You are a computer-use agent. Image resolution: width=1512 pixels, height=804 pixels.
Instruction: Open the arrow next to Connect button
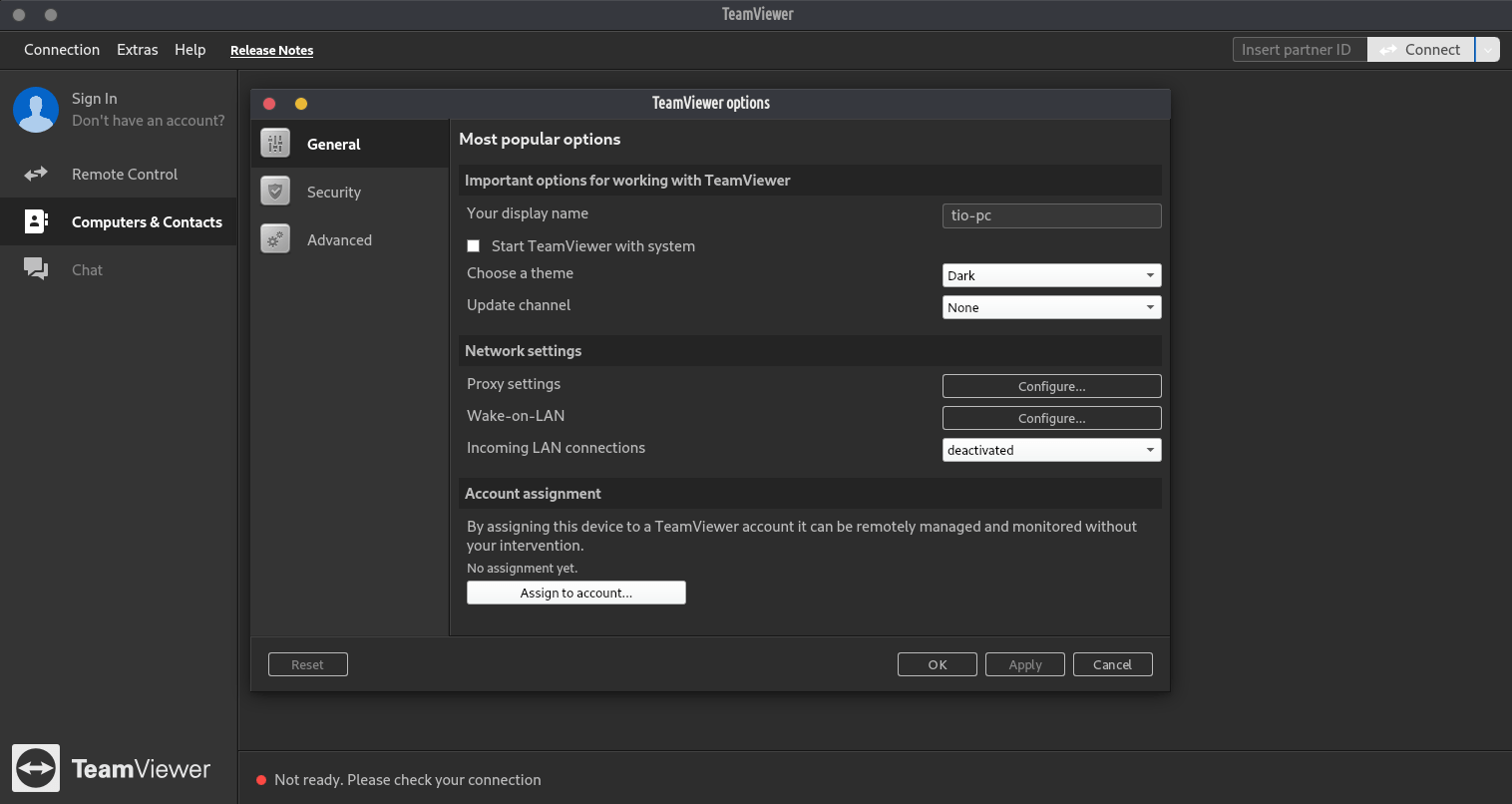(1487, 50)
